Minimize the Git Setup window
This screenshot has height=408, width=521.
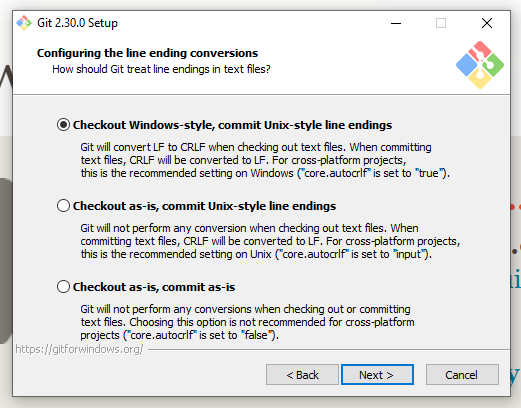396,23
